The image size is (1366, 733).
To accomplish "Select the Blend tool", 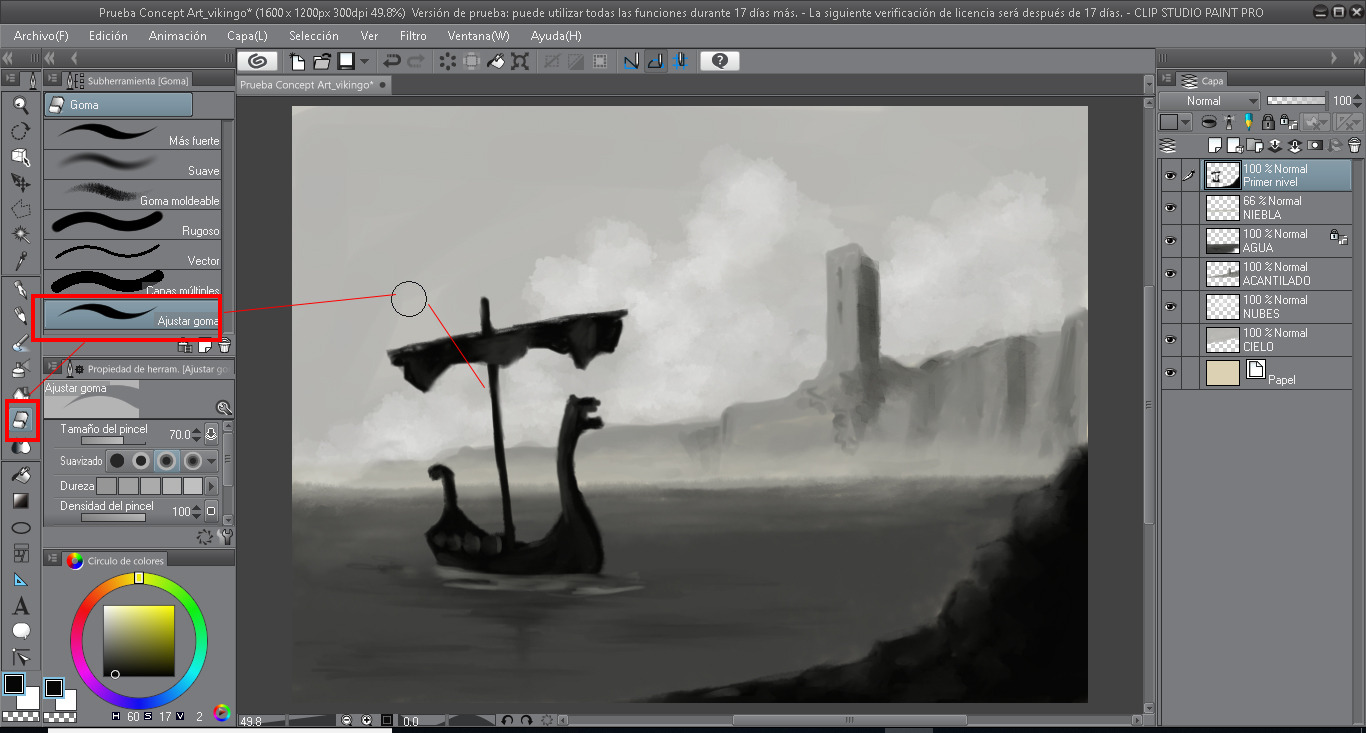I will point(20,448).
